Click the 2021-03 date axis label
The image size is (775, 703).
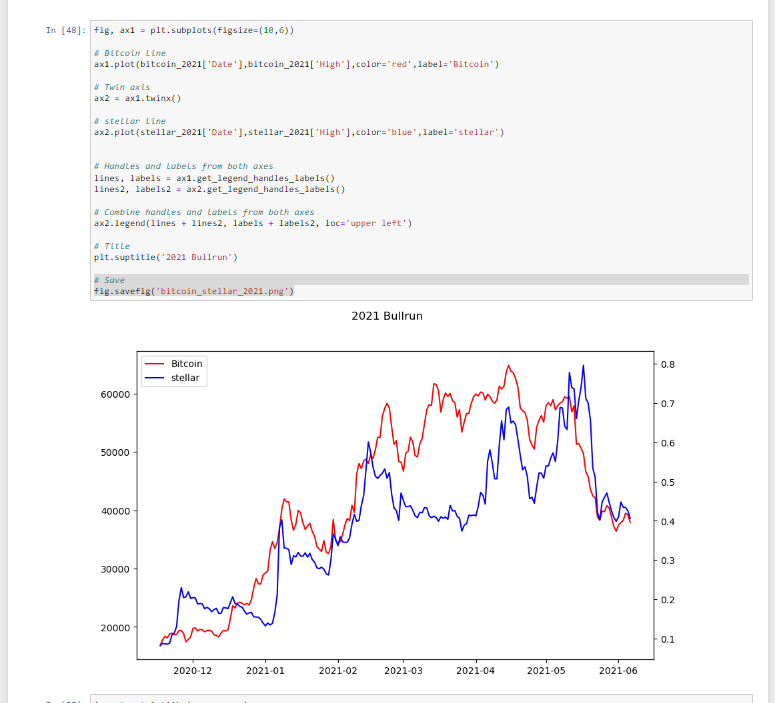[x=403, y=671]
